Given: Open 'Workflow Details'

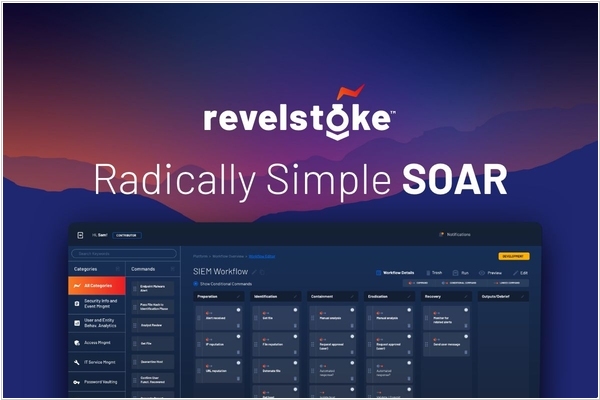Looking at the screenshot, I should tap(395, 273).
